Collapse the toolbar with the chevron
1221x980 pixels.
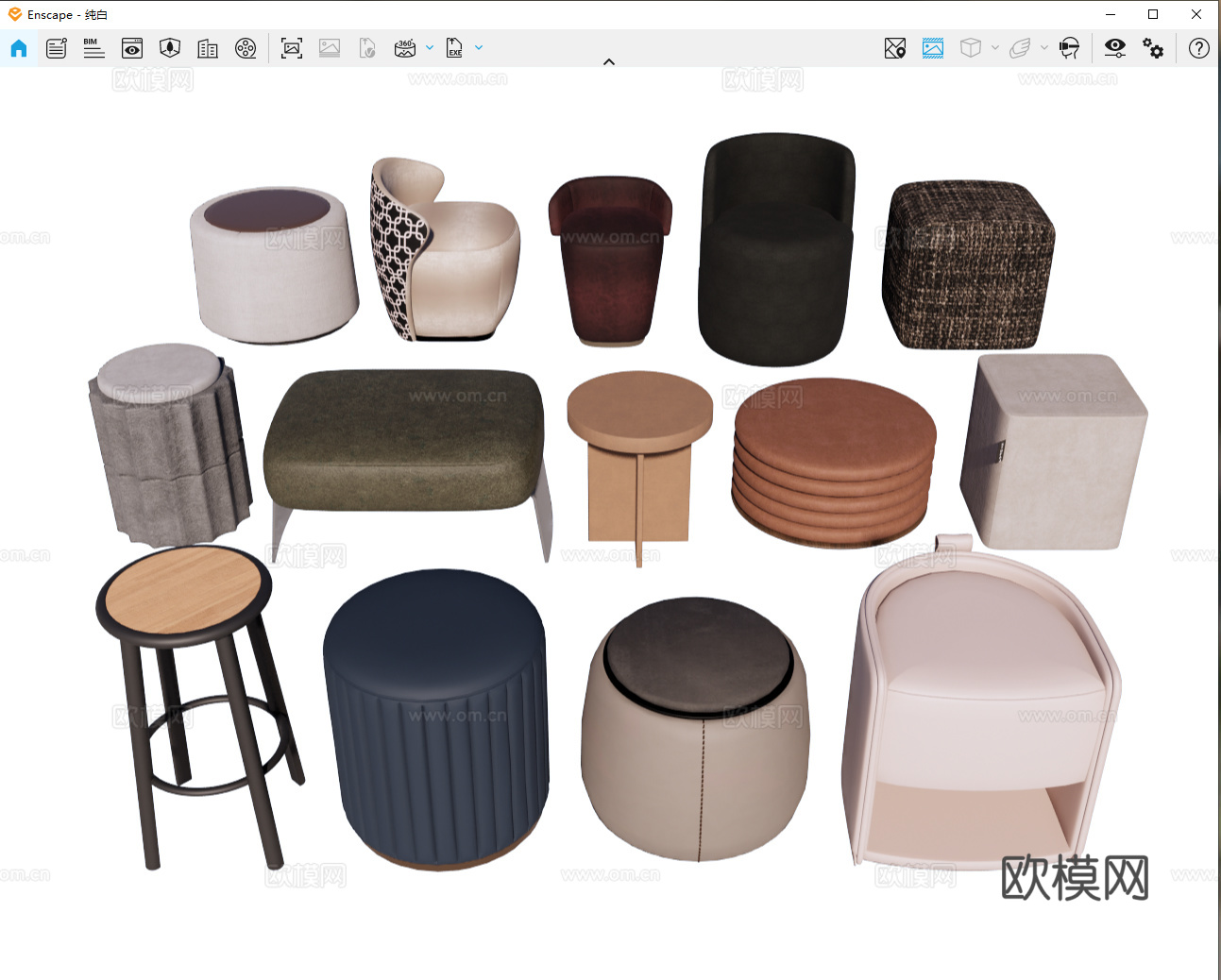609,62
